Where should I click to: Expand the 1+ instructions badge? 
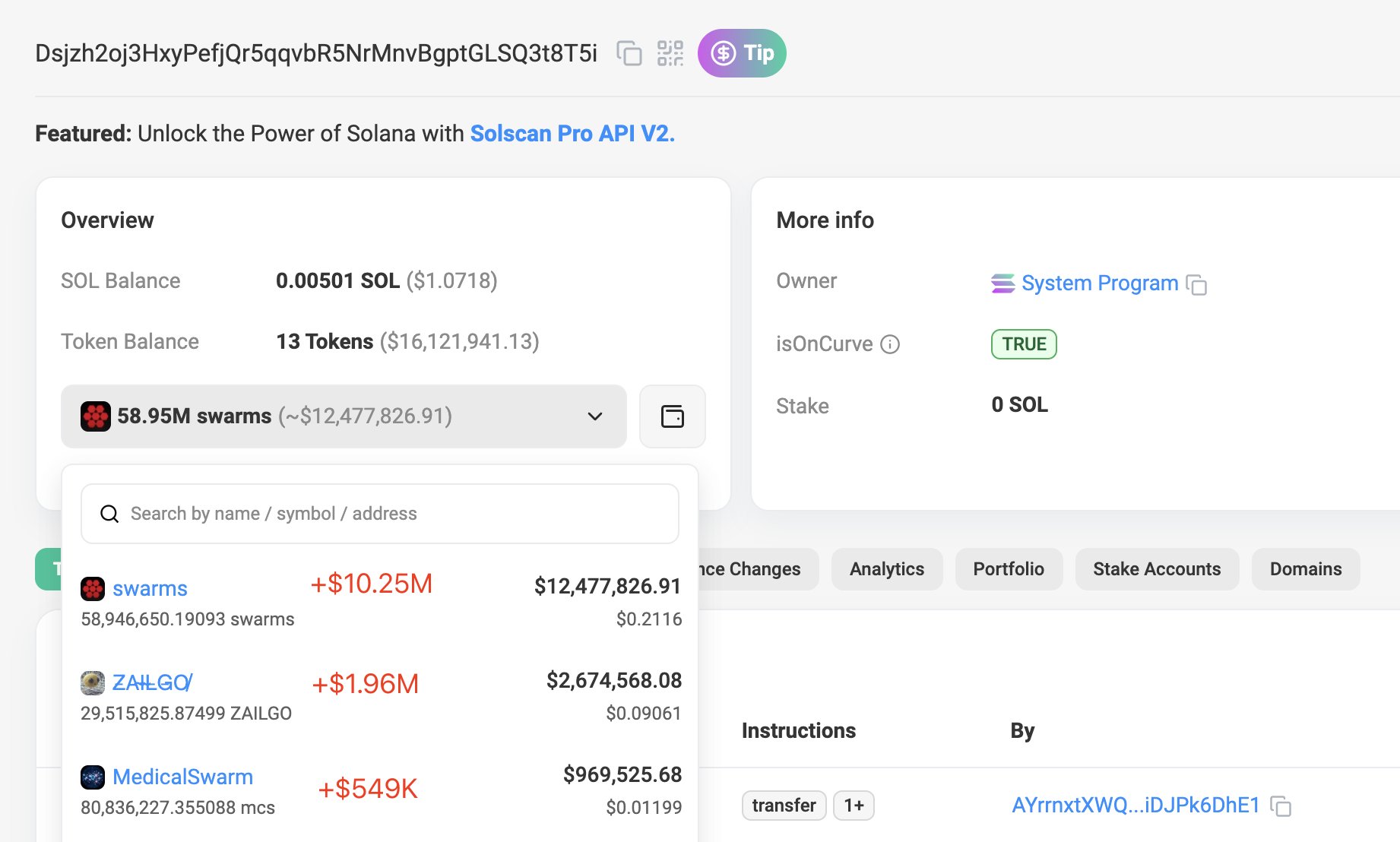click(x=854, y=806)
